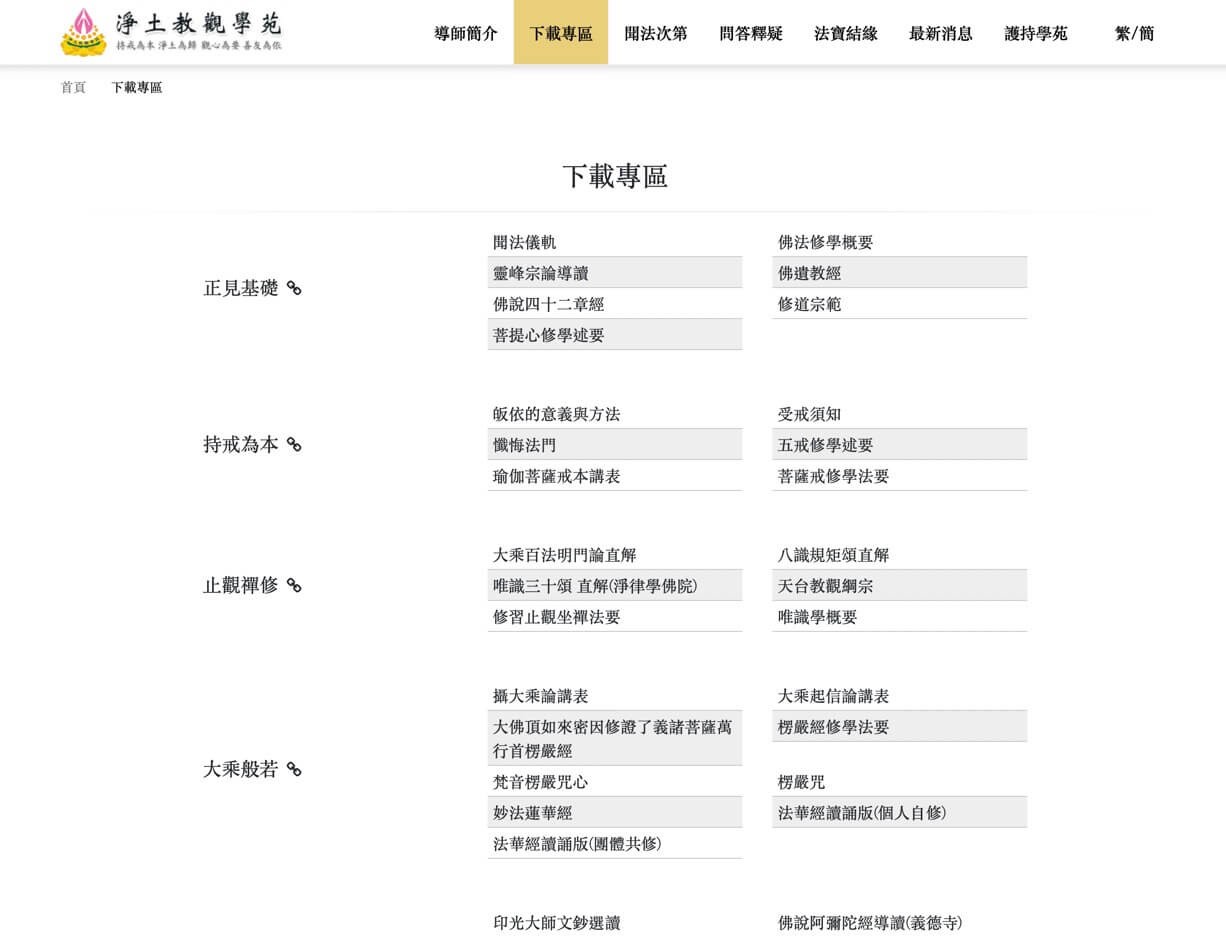Screen dimensions: 1226x936
Task: Select 楞嚴經修學法要 link
Action: [x=833, y=727]
